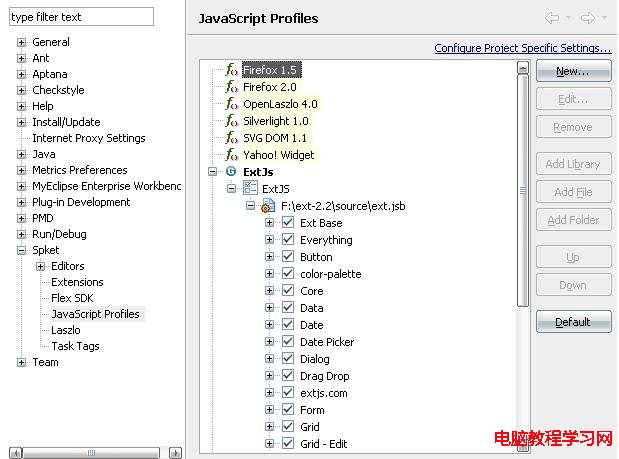Collapse the ExtJs profile node
Image resolution: width=619 pixels, height=459 pixels.
[212, 172]
